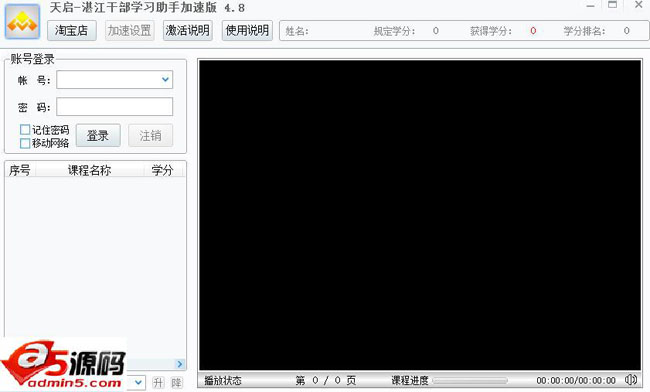Click the course list scroll right arrow
Screen dimensions: 650x392
click(179, 364)
